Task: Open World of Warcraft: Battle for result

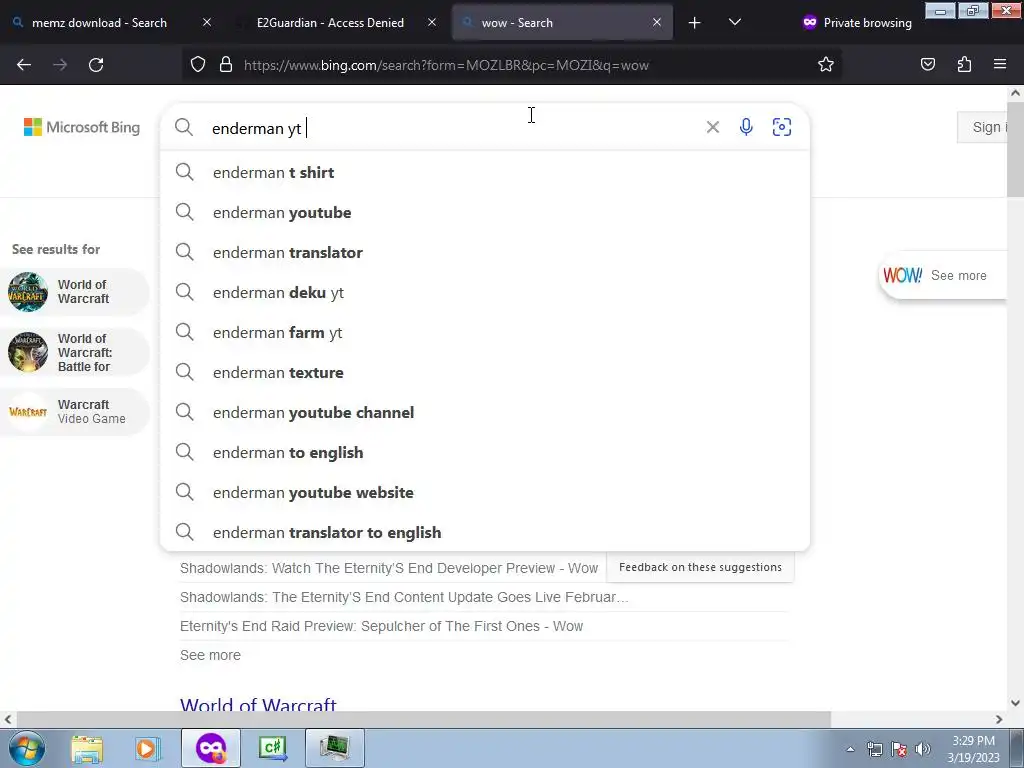Action: pyautogui.click(x=75, y=353)
